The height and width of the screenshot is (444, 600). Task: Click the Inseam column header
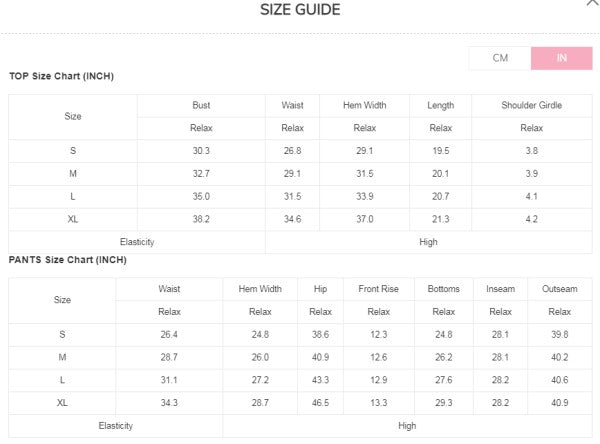pos(500,289)
